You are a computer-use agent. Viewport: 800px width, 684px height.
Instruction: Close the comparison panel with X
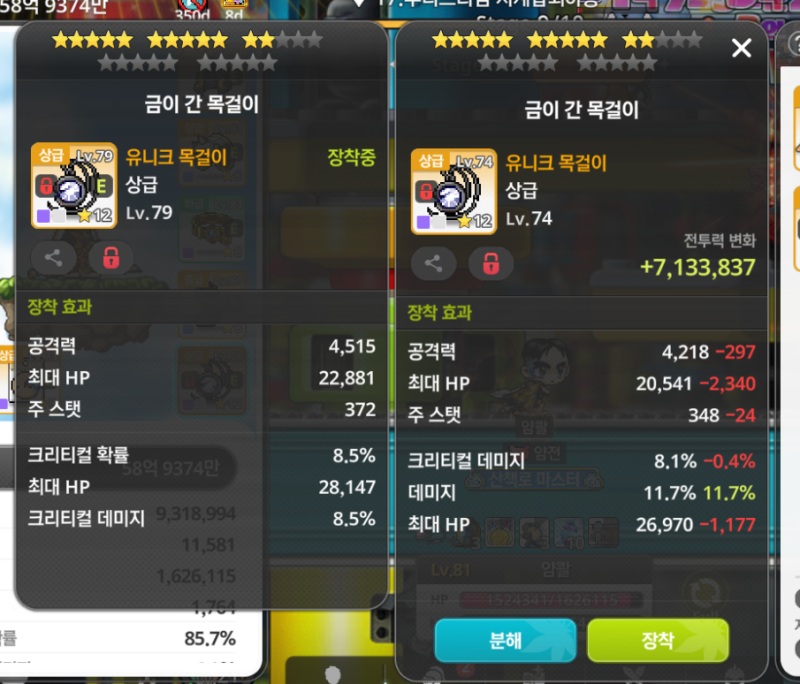click(741, 48)
